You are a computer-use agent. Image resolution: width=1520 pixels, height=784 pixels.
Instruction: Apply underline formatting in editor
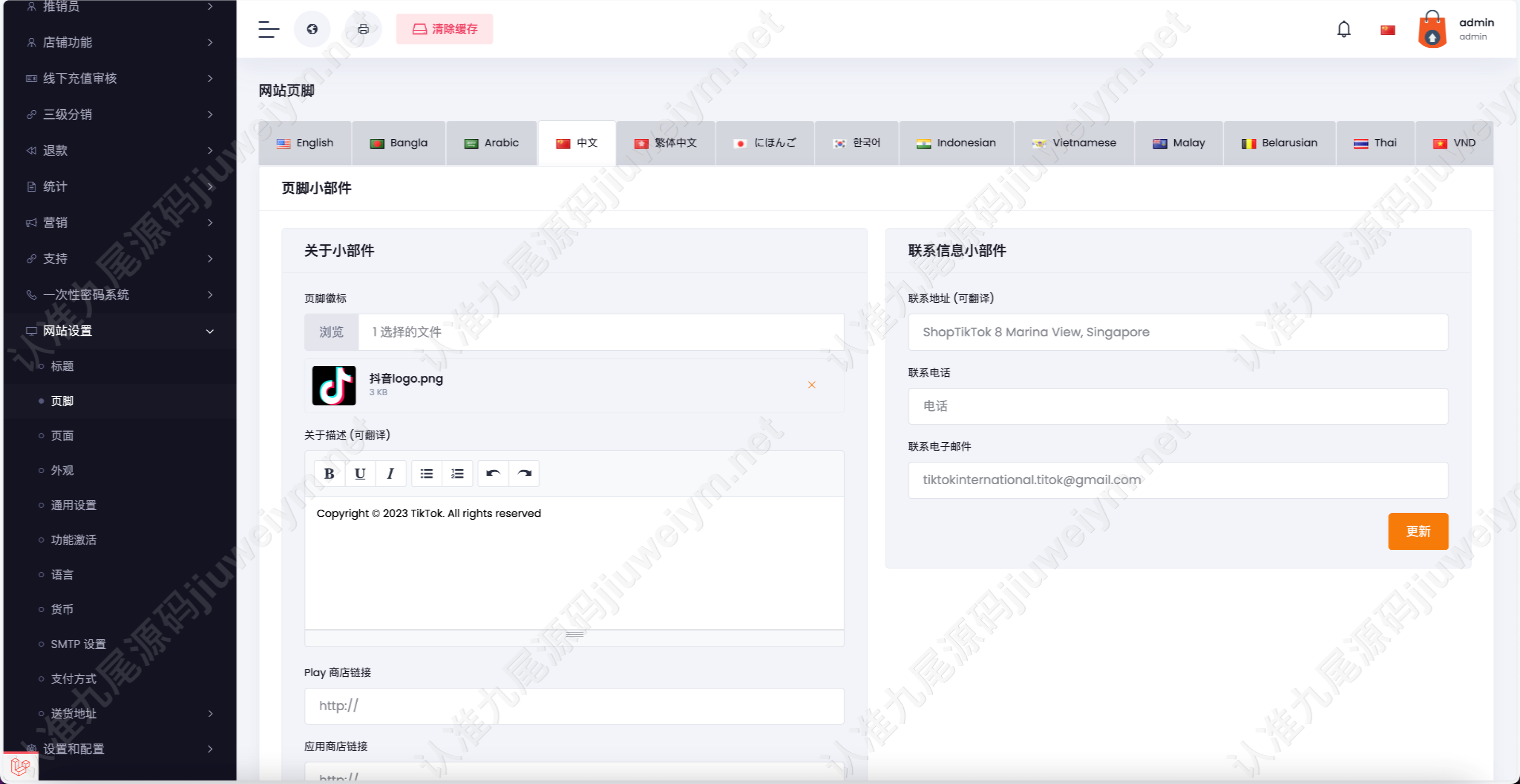360,474
